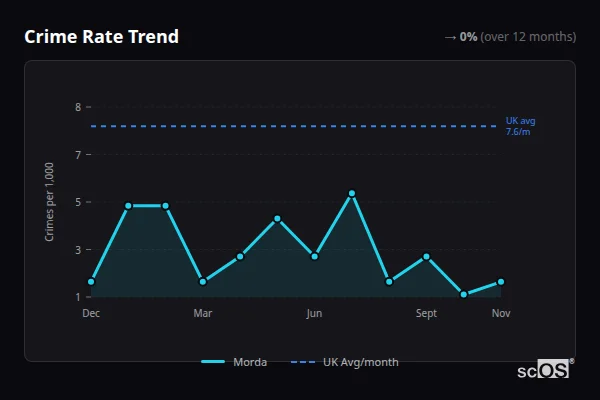Click the 'Nov' x-axis label
Screen dimensions: 600x400
coord(501,313)
